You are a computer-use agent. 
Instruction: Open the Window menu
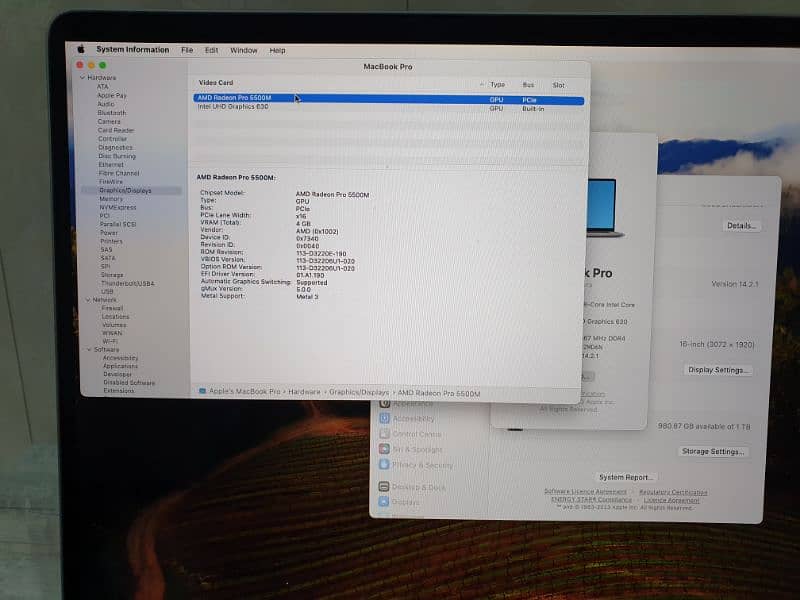(x=243, y=50)
